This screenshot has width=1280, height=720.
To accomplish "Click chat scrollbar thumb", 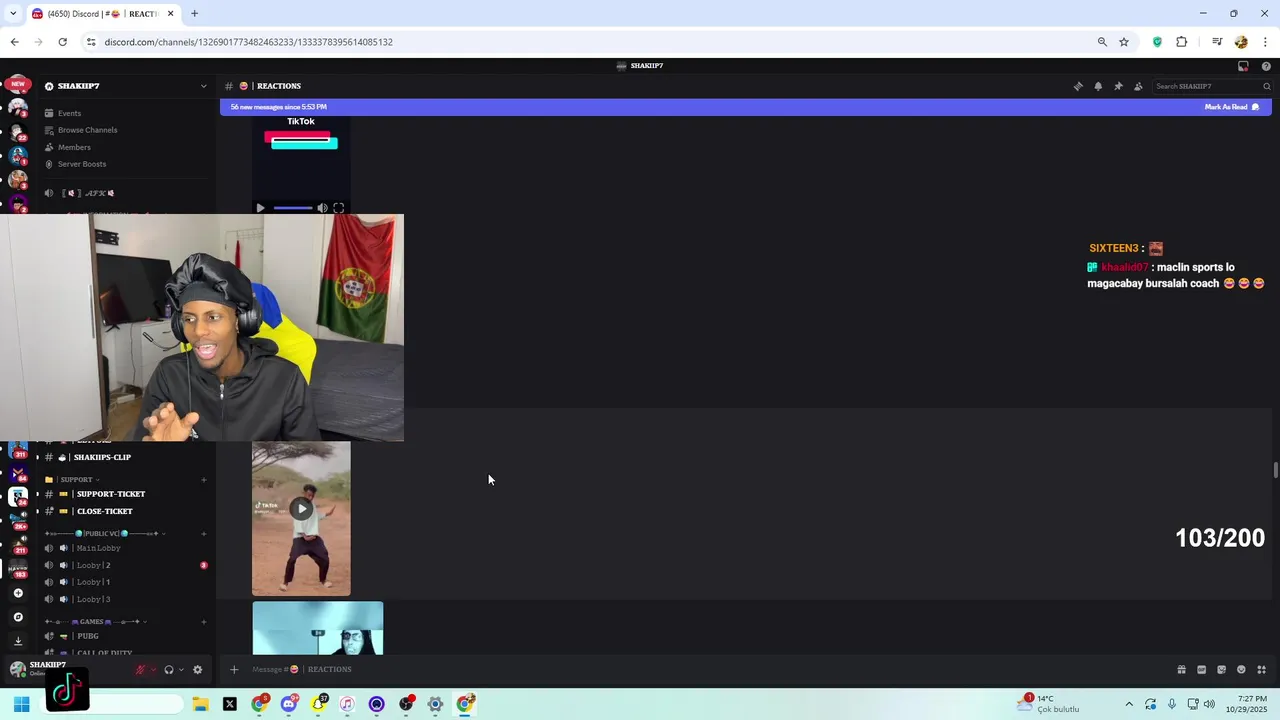I will pos(1275,470).
